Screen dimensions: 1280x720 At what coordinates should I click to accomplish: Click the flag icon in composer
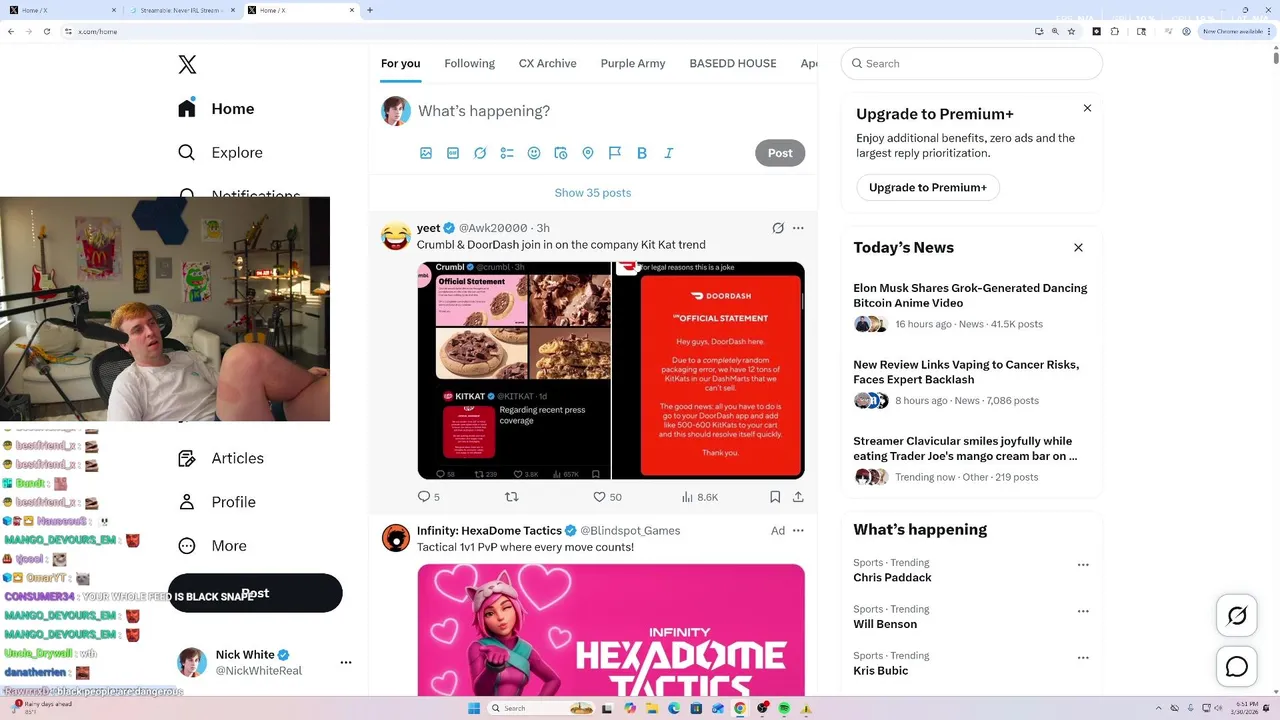(x=615, y=153)
